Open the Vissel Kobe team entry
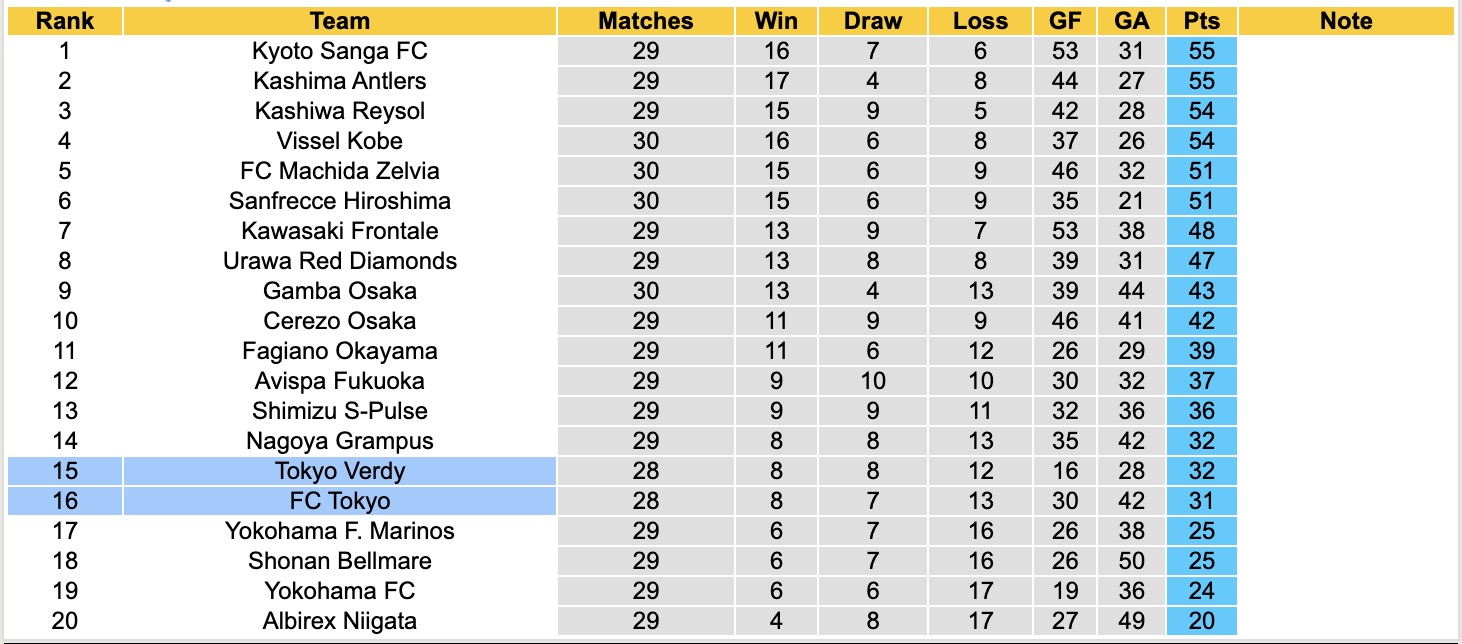1462x644 pixels. click(339, 141)
